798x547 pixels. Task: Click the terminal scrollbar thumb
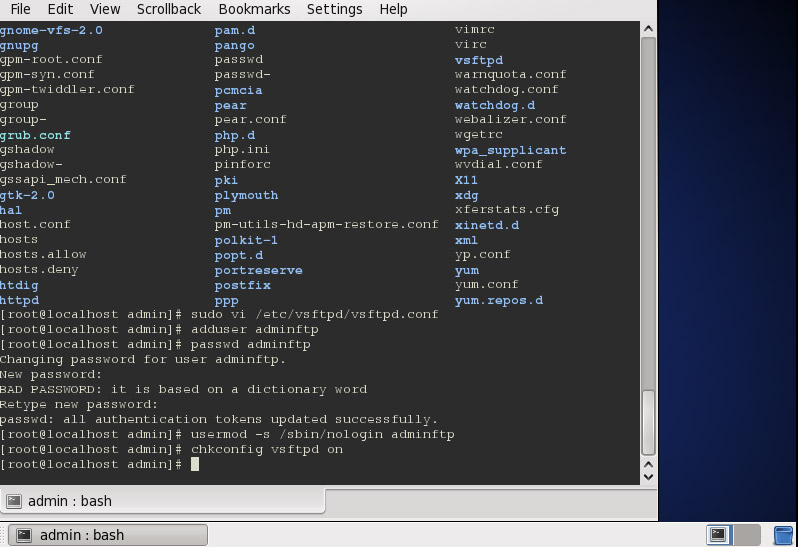click(648, 422)
